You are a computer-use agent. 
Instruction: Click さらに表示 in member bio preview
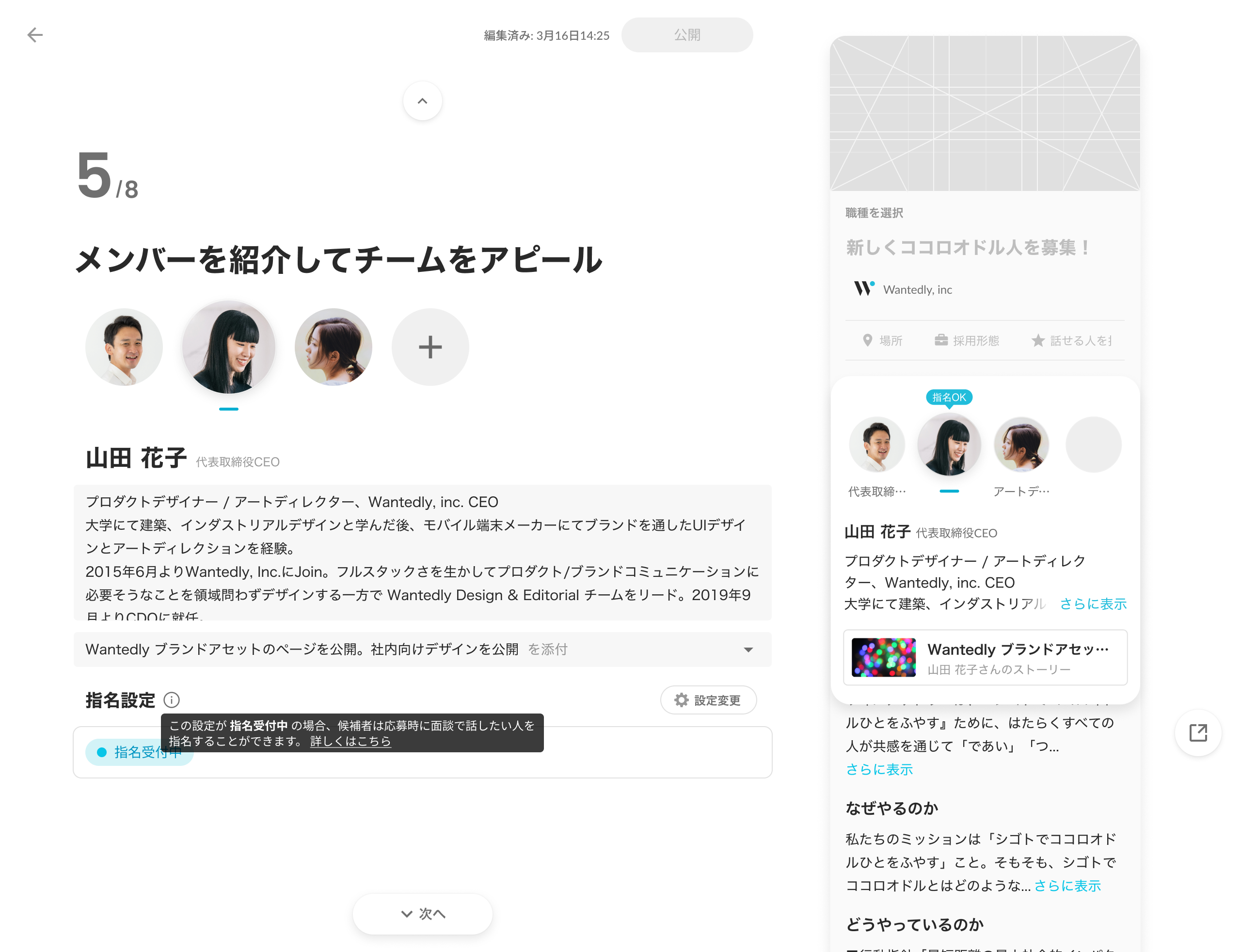[1093, 604]
